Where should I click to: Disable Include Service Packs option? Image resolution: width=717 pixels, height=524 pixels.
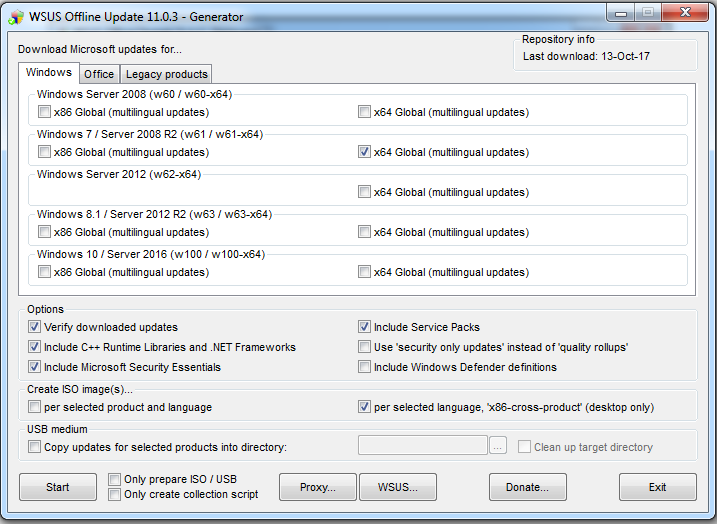pyautogui.click(x=365, y=327)
